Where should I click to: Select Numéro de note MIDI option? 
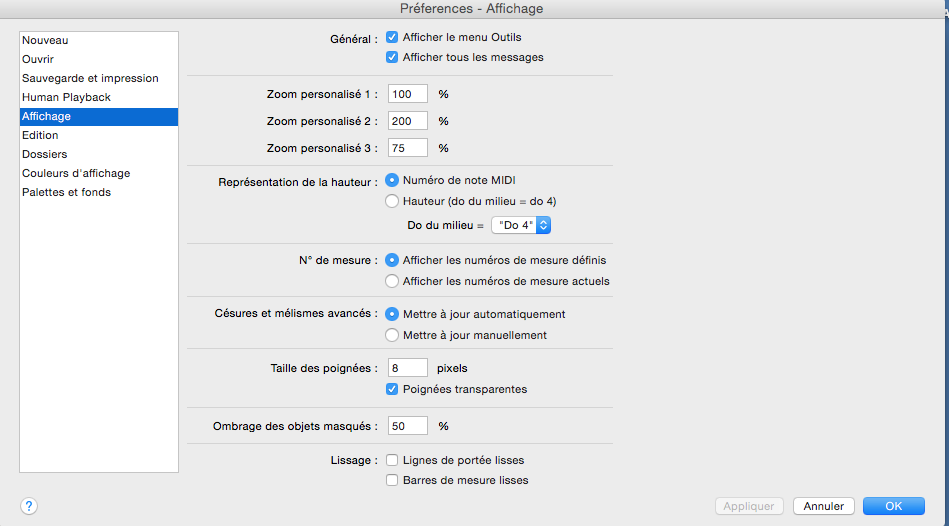click(x=392, y=181)
